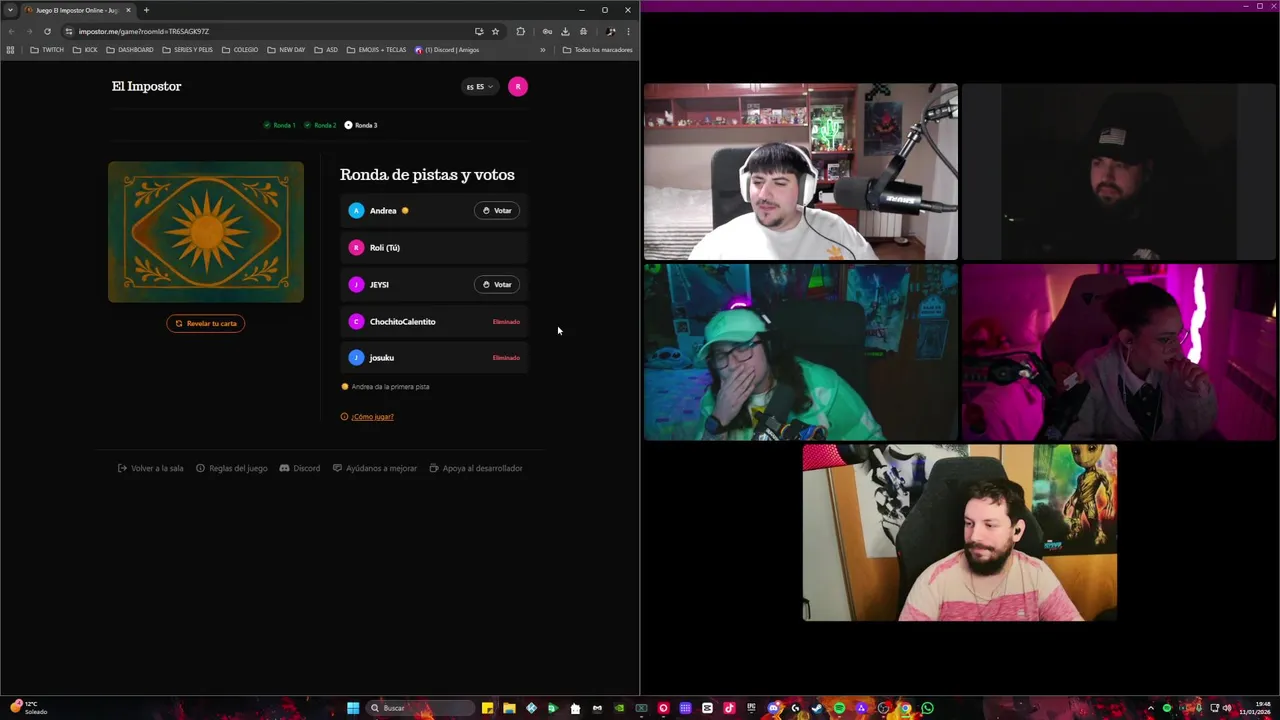This screenshot has height=720, width=1280.
Task: Open the ¿Cómo jugar? link
Action: pyautogui.click(x=372, y=417)
